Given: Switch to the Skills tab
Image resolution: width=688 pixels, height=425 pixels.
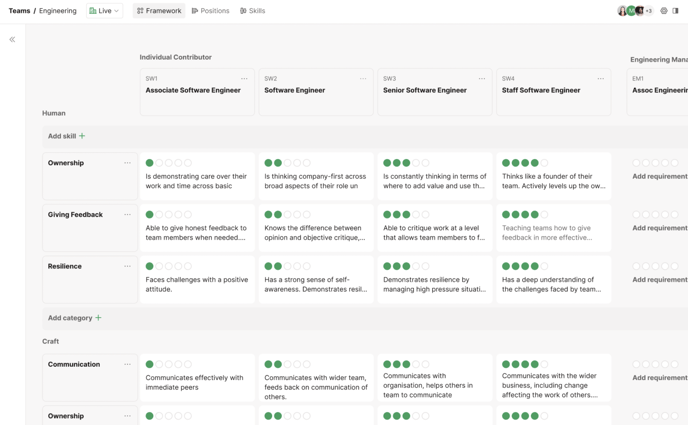Looking at the screenshot, I should [x=253, y=11].
